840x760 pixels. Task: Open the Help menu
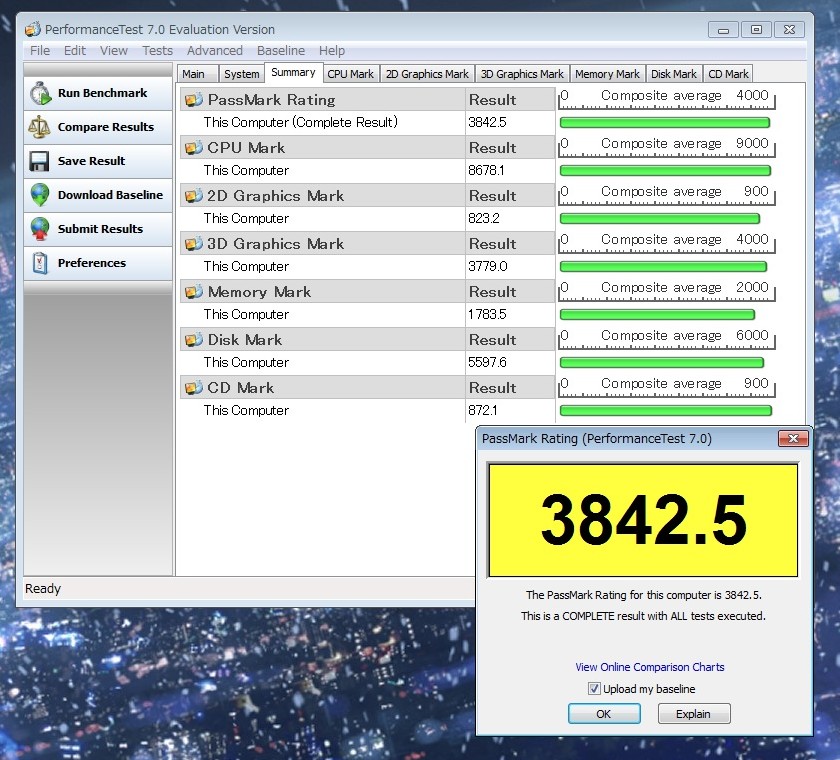click(x=332, y=50)
